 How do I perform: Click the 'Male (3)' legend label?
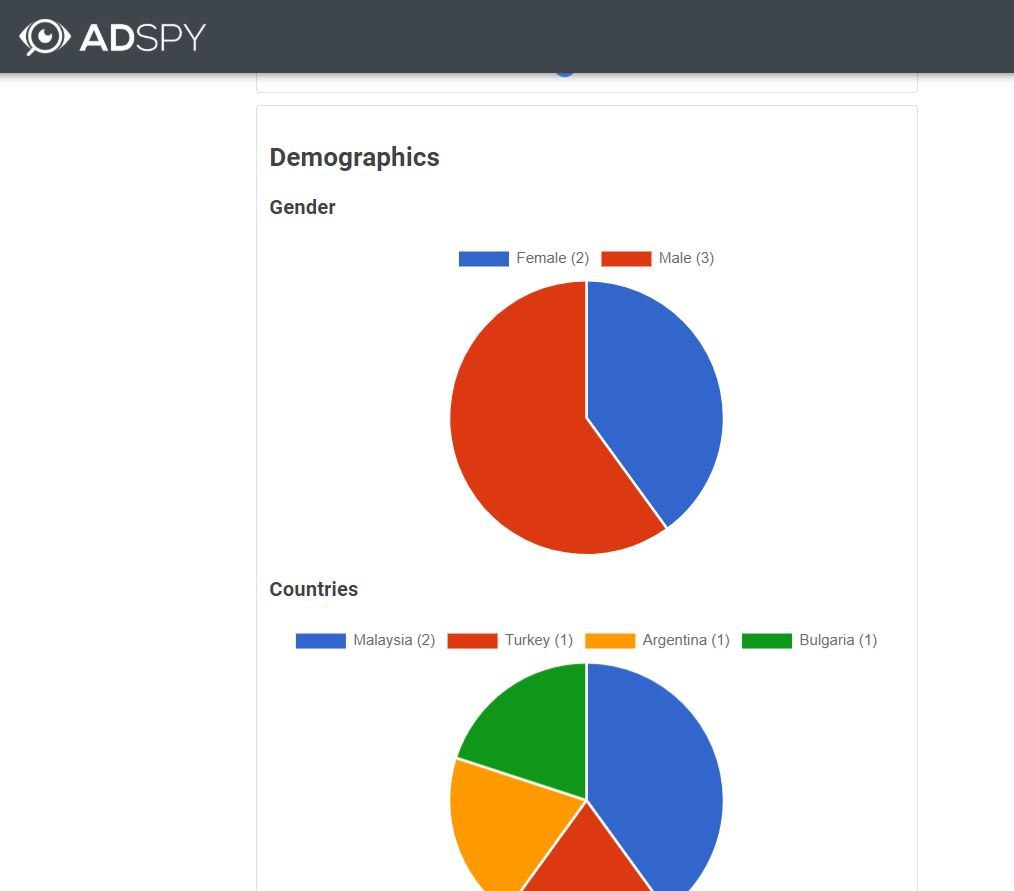[686, 259]
